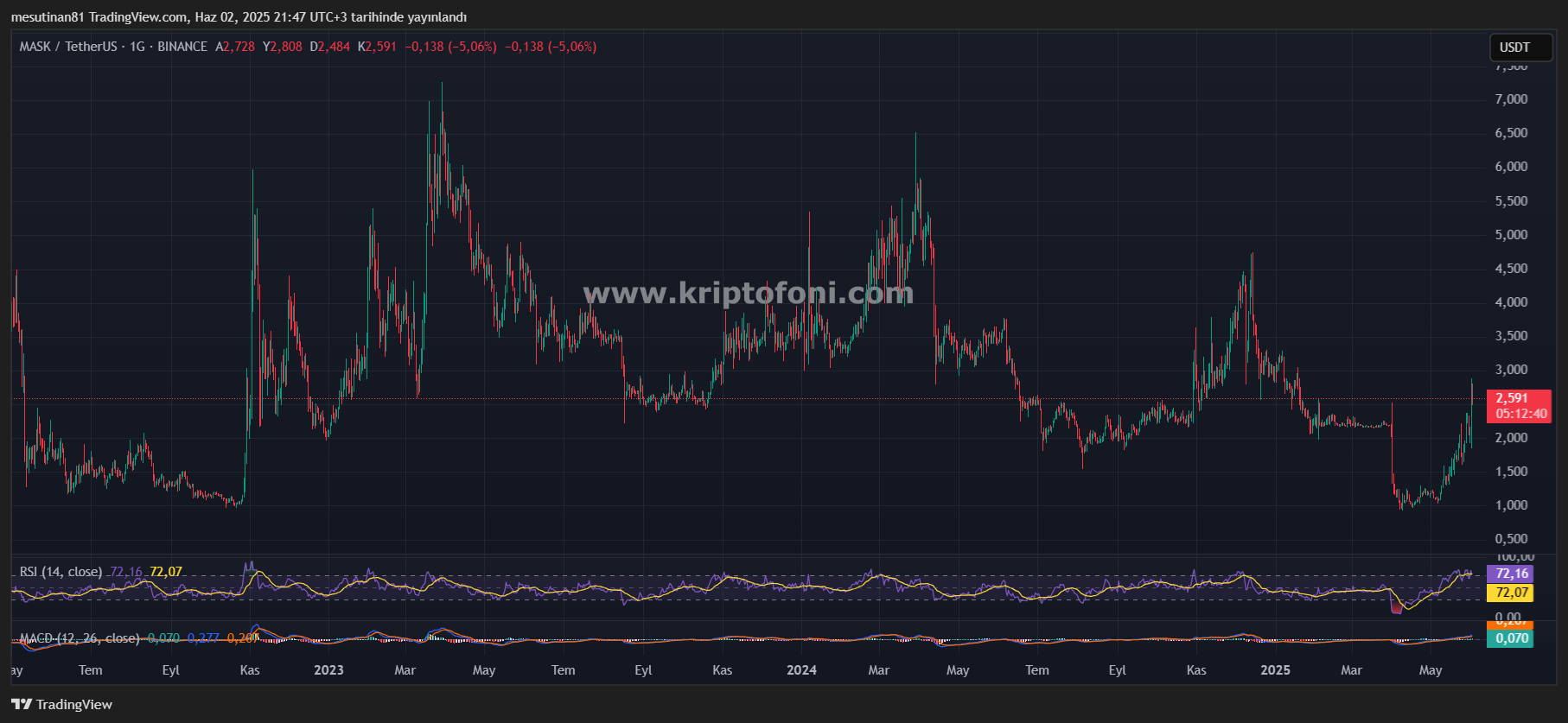Click the 2024 year label on time axis

pos(801,670)
